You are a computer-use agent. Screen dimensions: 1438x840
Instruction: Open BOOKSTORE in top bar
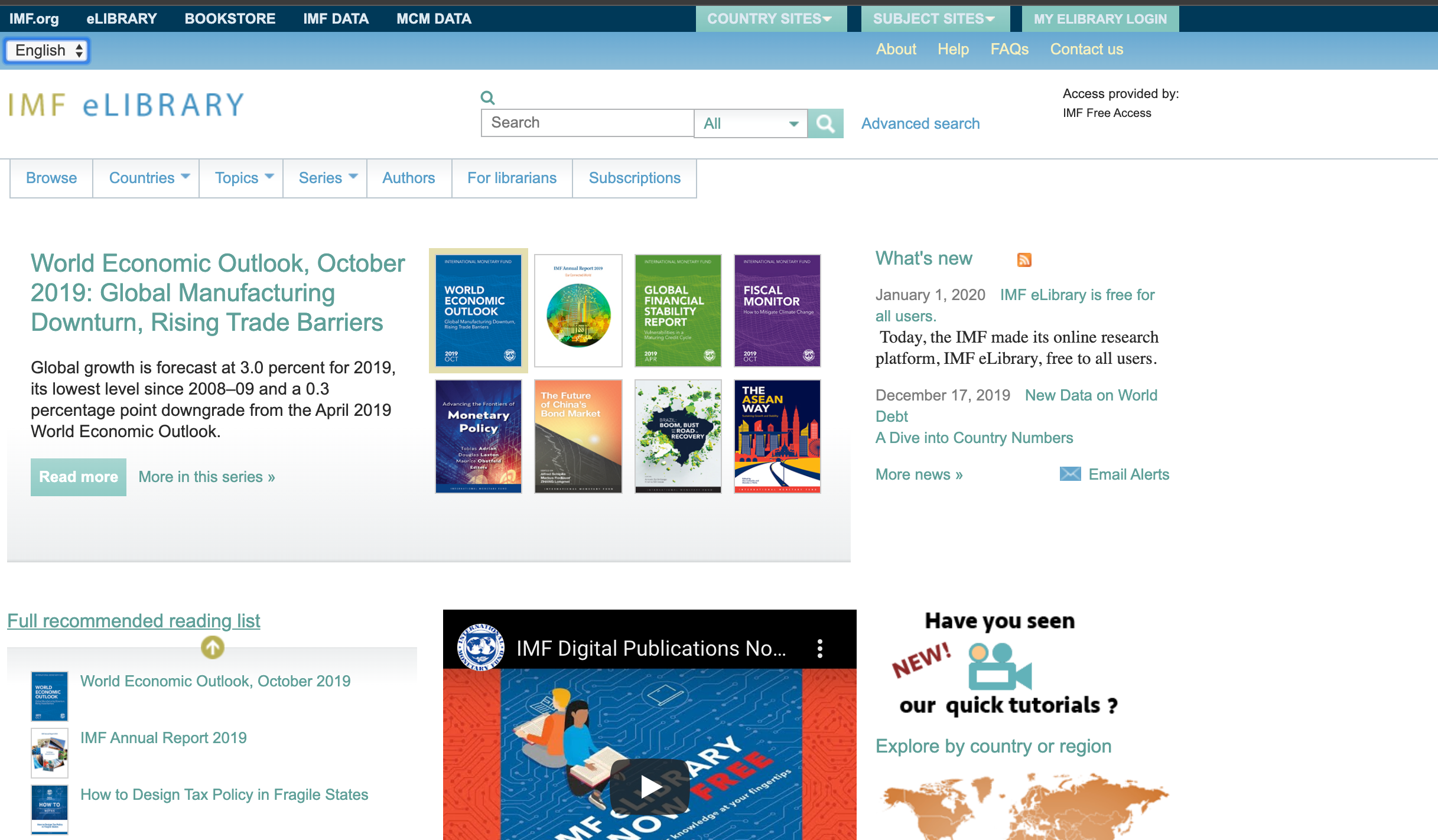click(230, 19)
